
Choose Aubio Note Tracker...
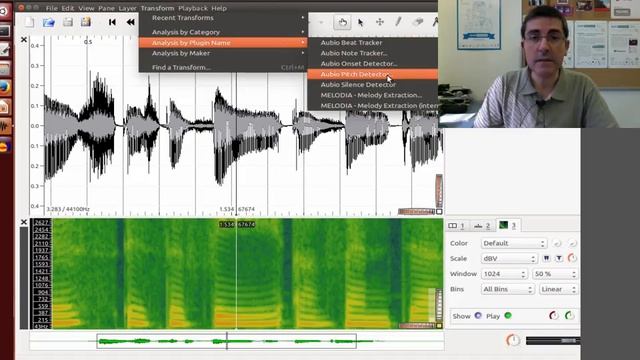tap(373, 53)
